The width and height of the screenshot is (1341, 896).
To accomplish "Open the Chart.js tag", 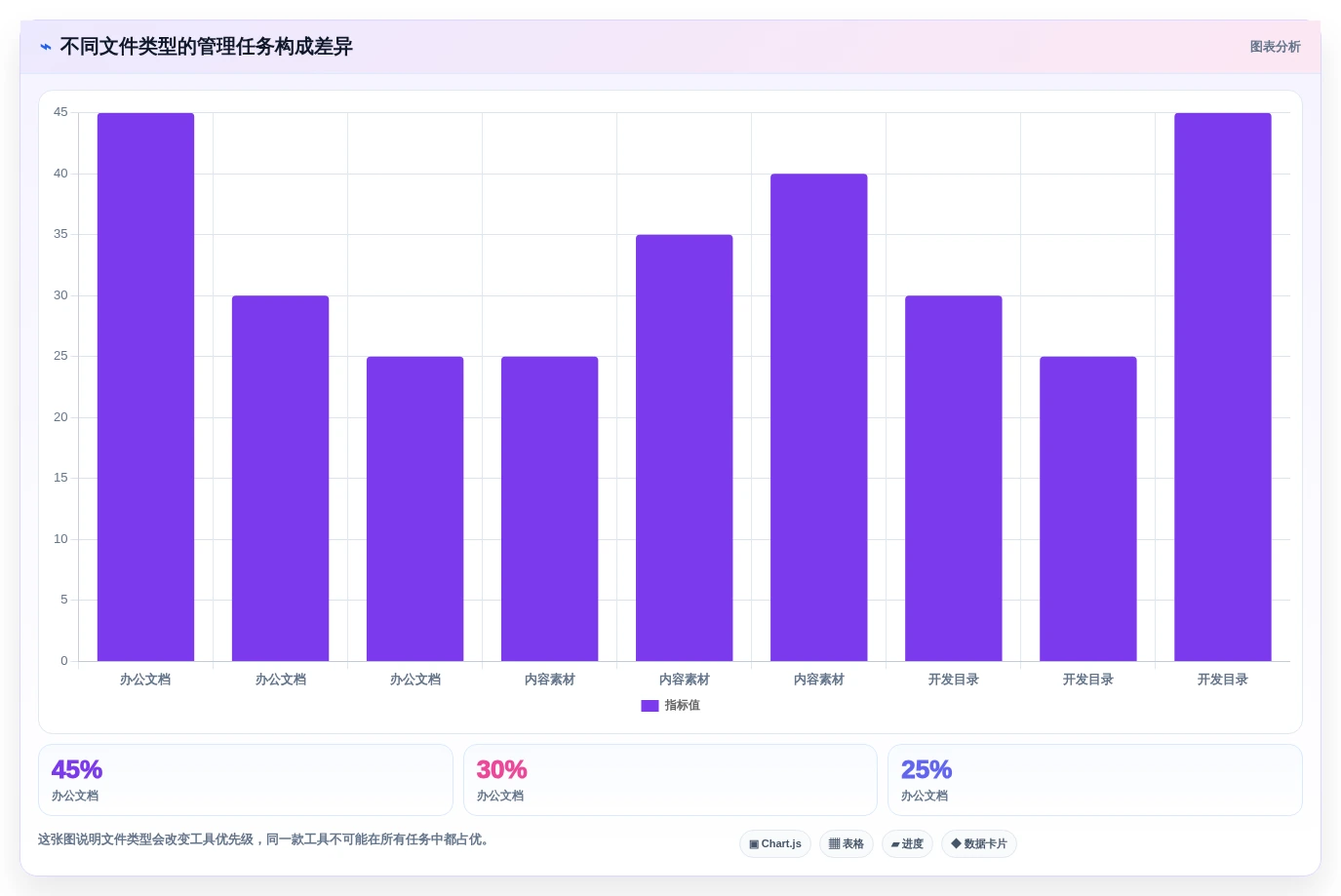I will coord(775,844).
